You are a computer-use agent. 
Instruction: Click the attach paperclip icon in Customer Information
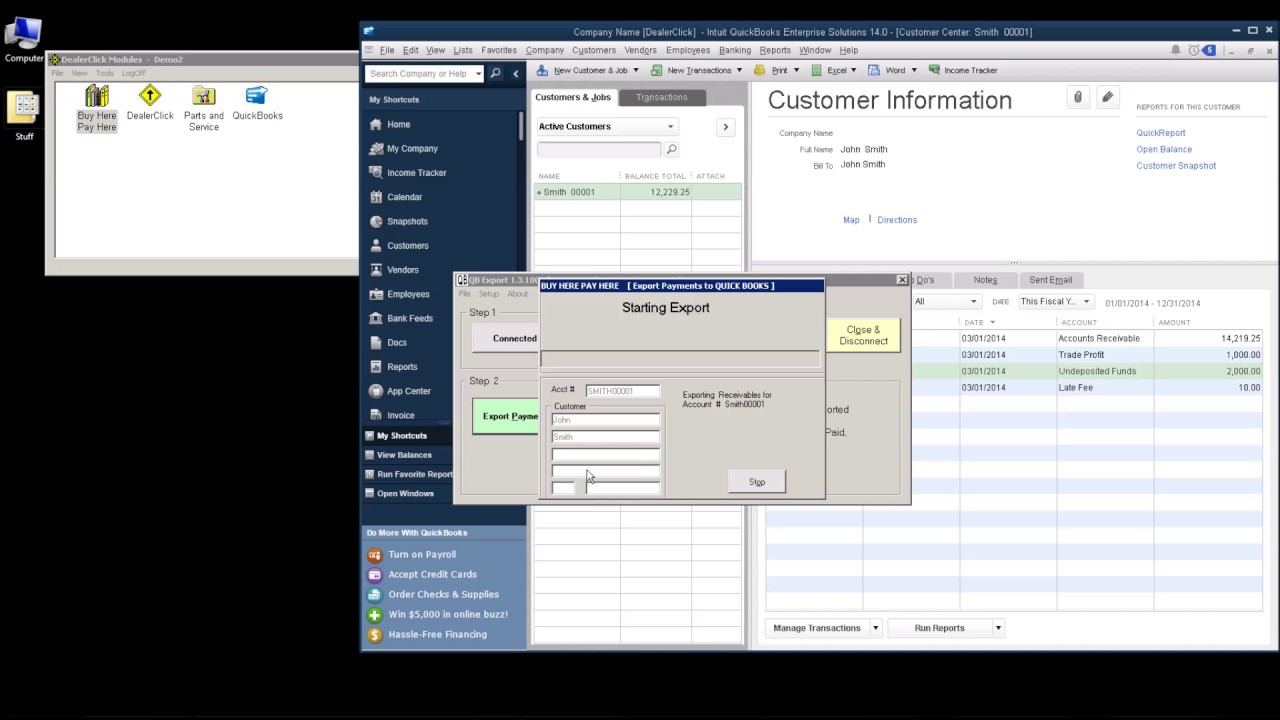pos(1077,97)
